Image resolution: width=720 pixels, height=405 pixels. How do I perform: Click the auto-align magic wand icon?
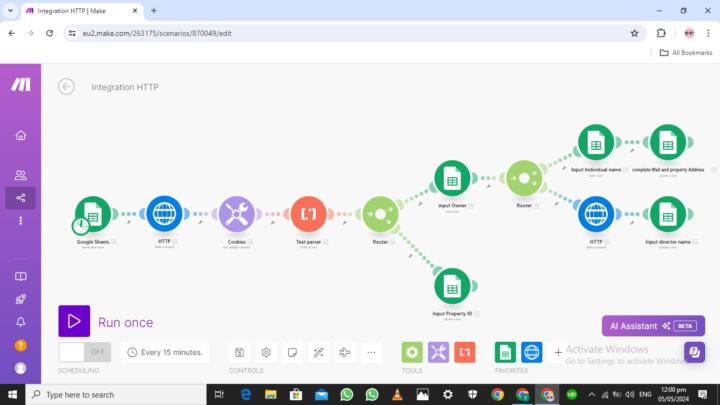tap(319, 352)
